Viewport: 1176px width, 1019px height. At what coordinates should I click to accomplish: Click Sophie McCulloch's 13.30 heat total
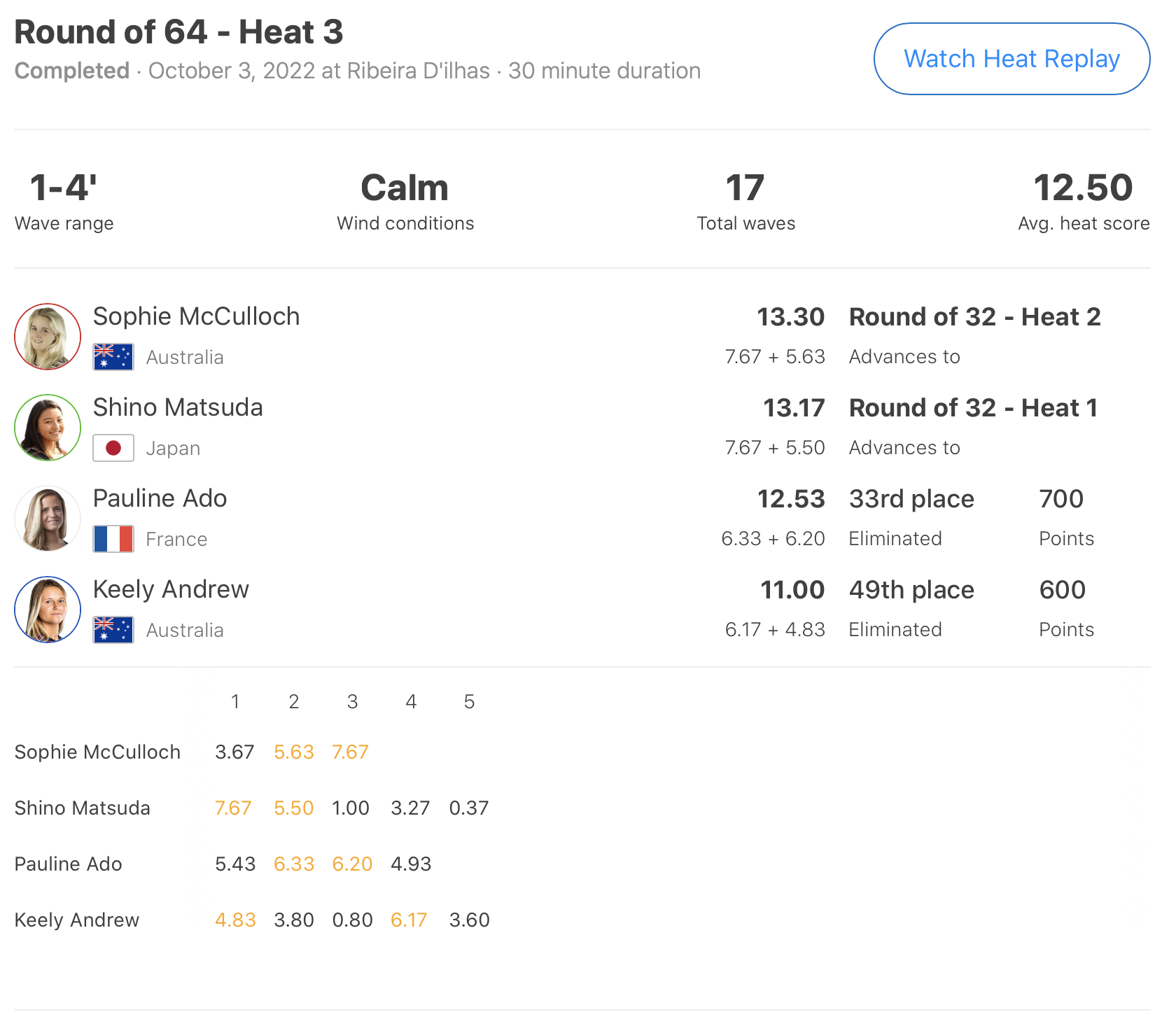click(790, 317)
